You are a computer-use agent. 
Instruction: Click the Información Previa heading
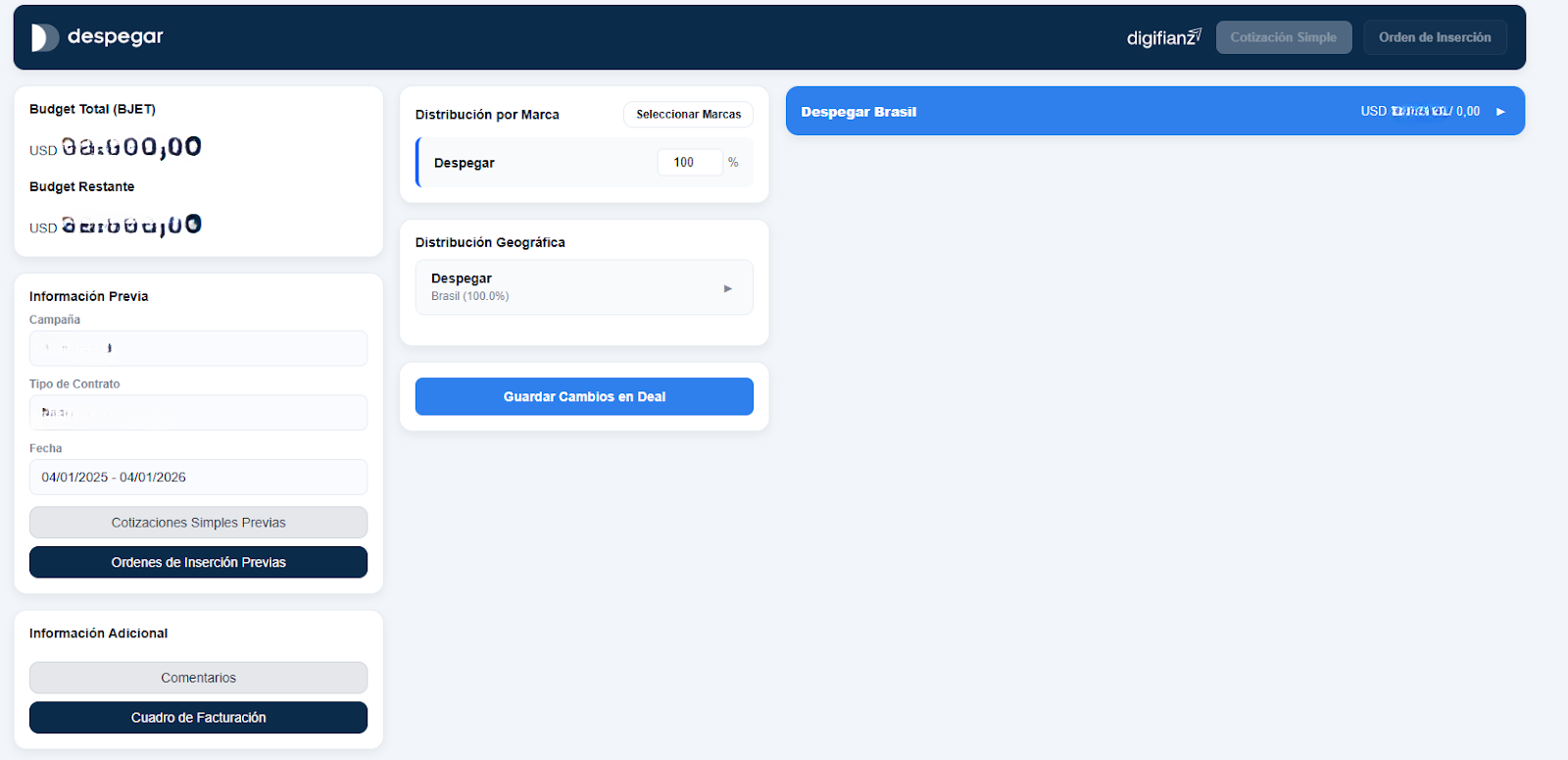pos(88,296)
